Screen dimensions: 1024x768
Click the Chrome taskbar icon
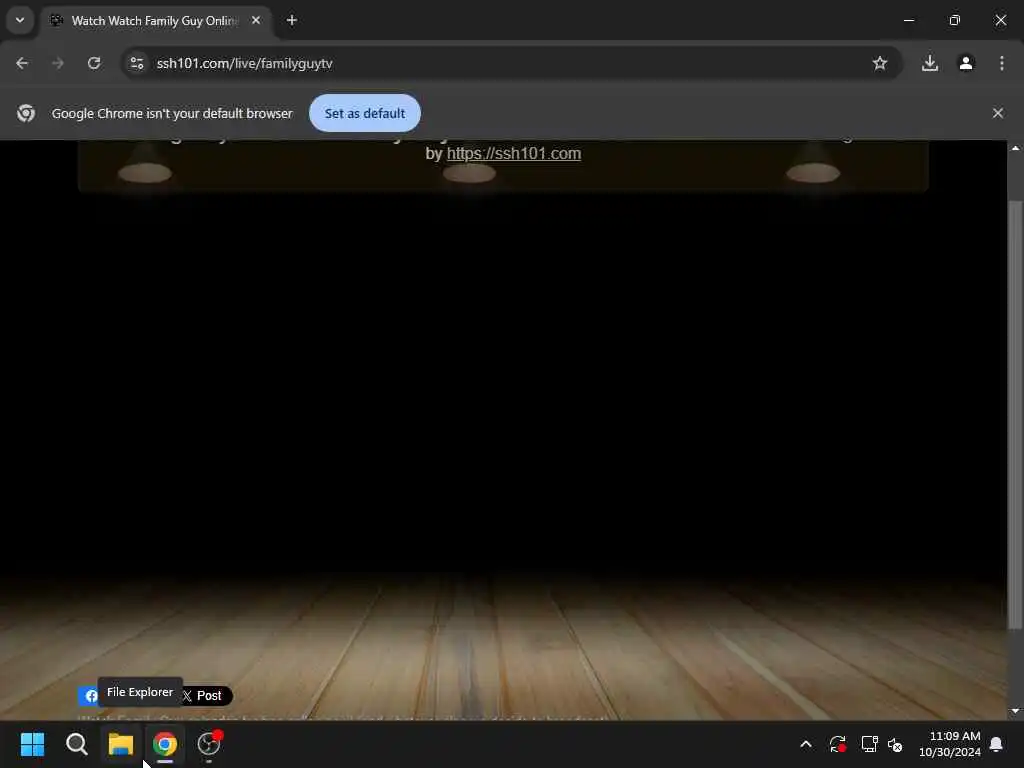[x=165, y=744]
